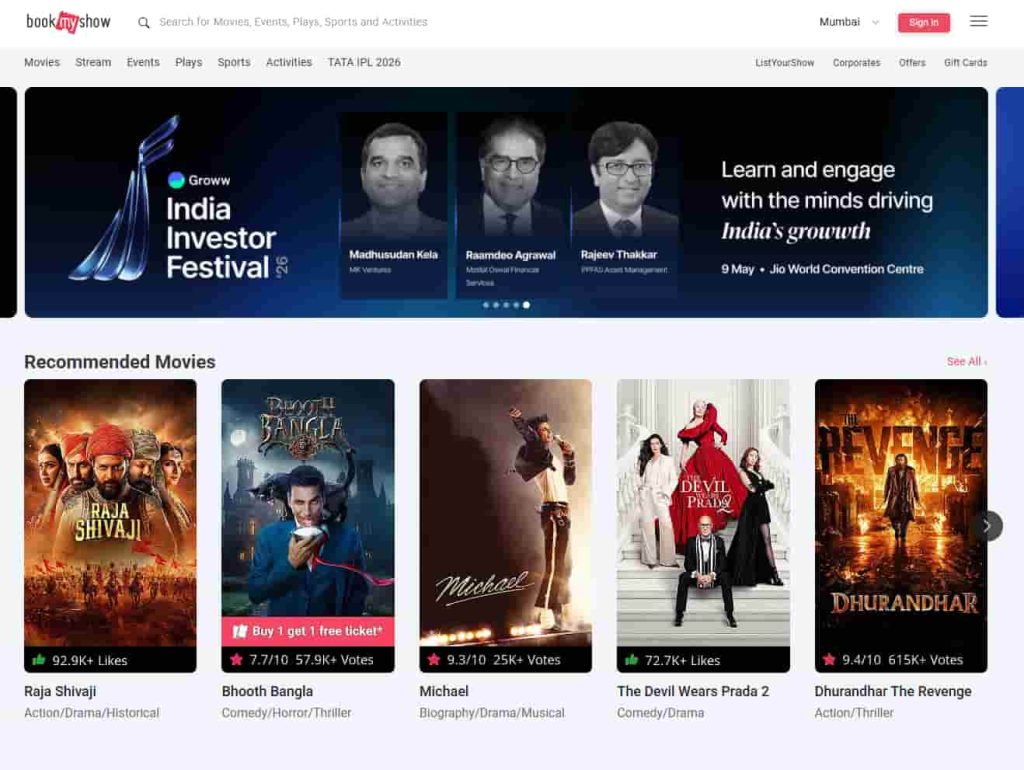1024x770 pixels.
Task: Click Michael title text
Action: (444, 691)
